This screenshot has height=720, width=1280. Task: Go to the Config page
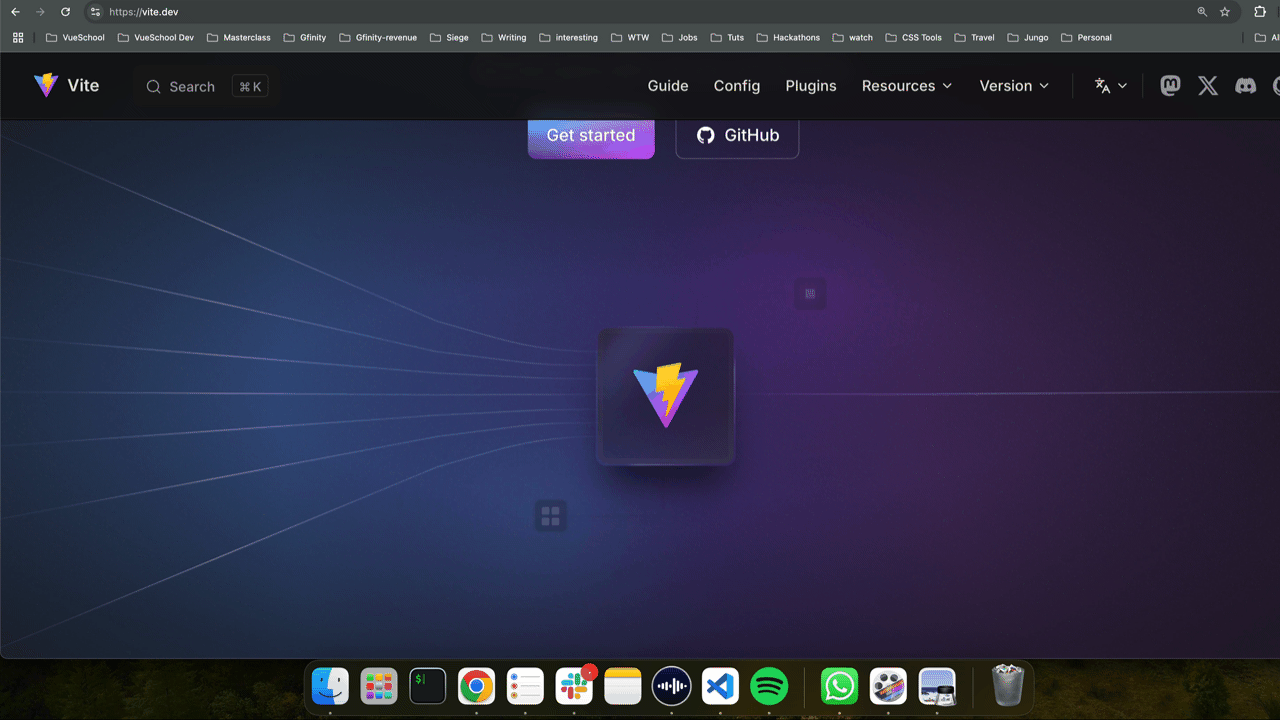click(737, 86)
